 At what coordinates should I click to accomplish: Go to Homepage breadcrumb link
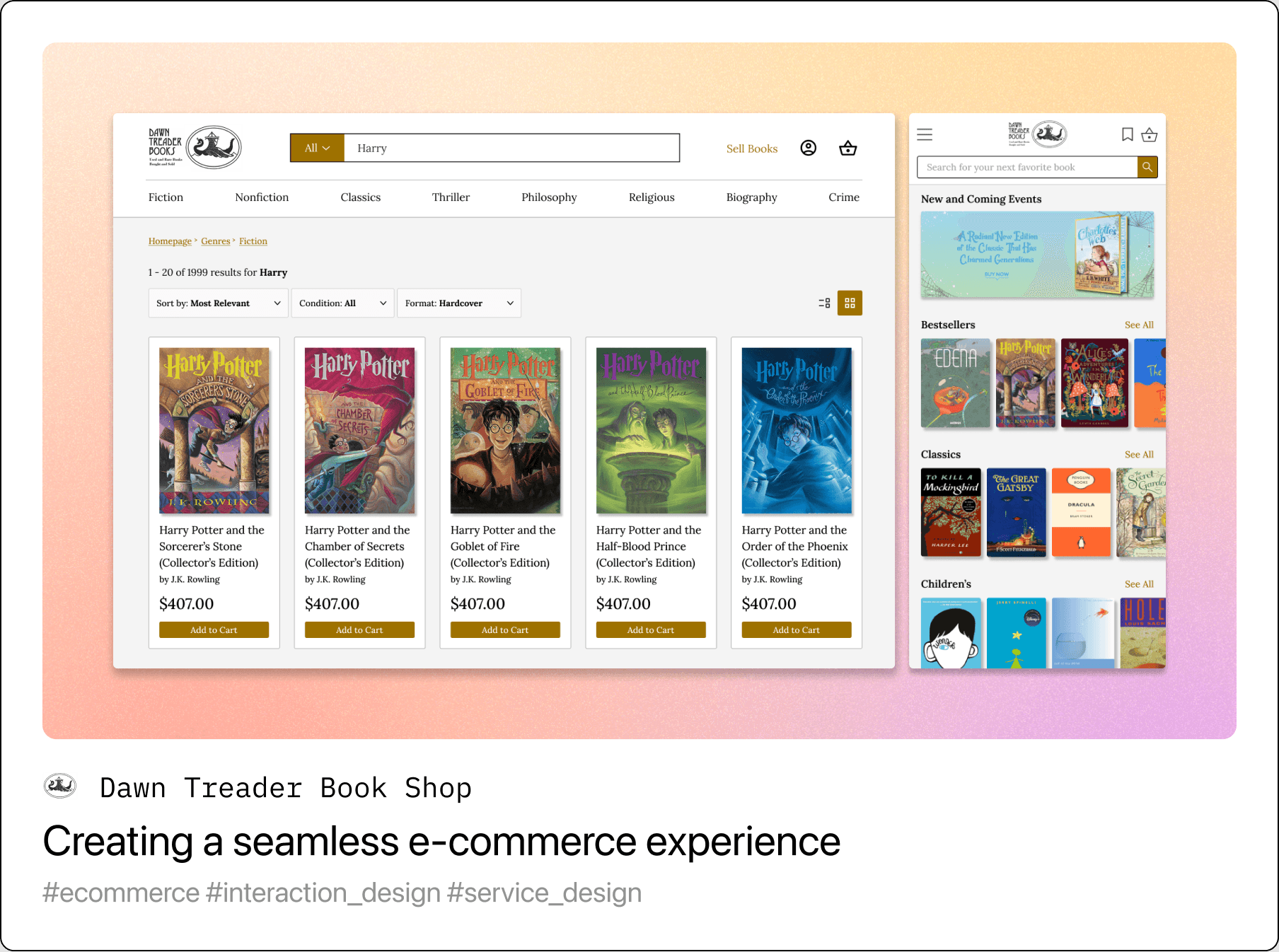click(x=170, y=241)
